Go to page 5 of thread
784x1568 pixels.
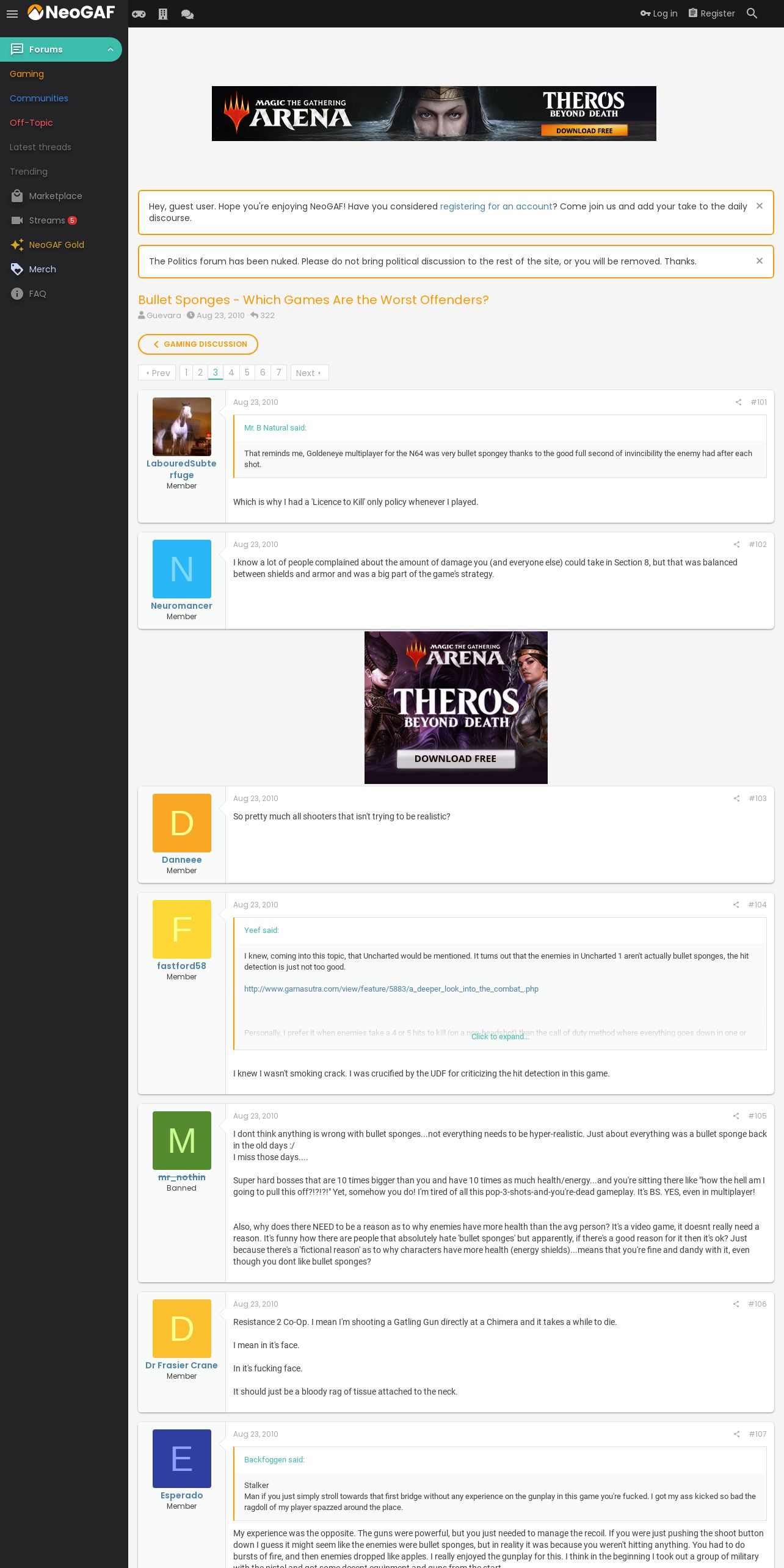point(247,372)
